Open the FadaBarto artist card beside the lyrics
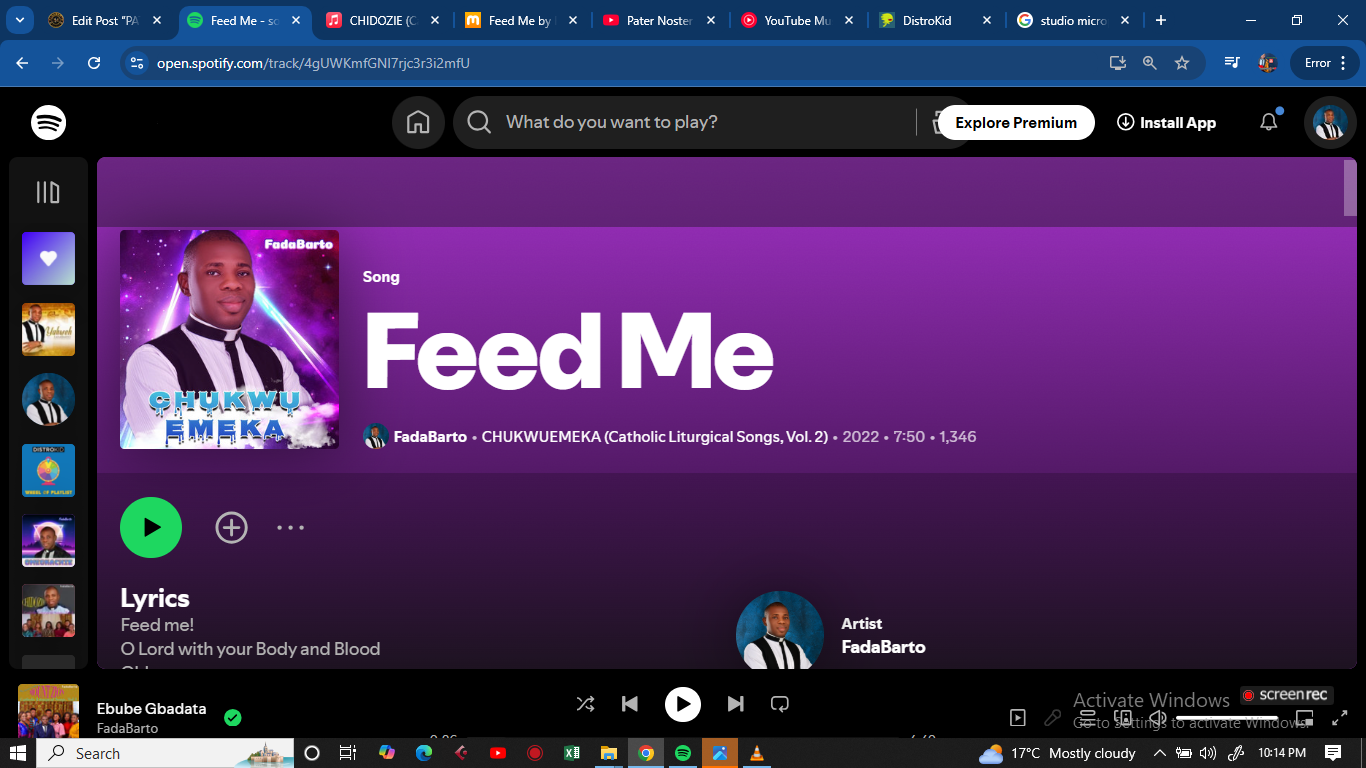Image resolution: width=1366 pixels, height=768 pixels. [x=883, y=635]
